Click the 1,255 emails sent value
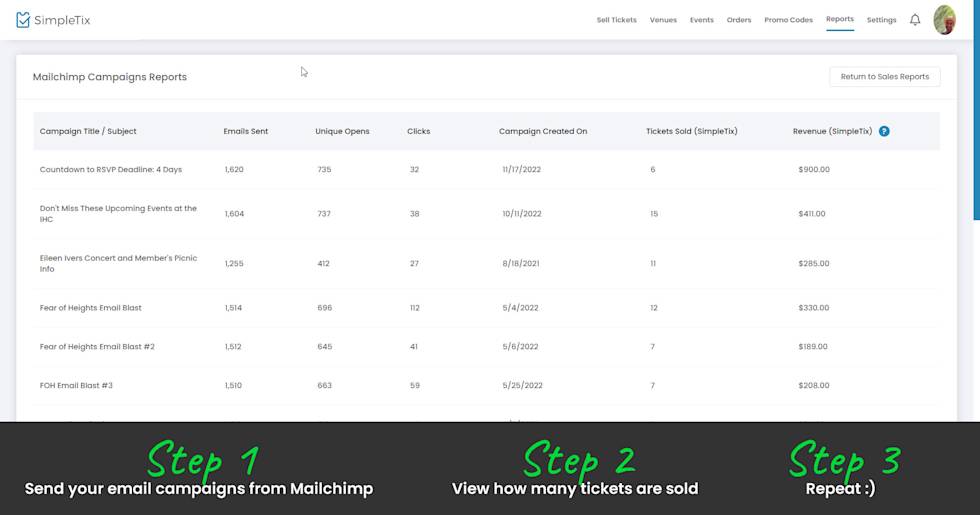Image resolution: width=980 pixels, height=515 pixels. [x=234, y=264]
